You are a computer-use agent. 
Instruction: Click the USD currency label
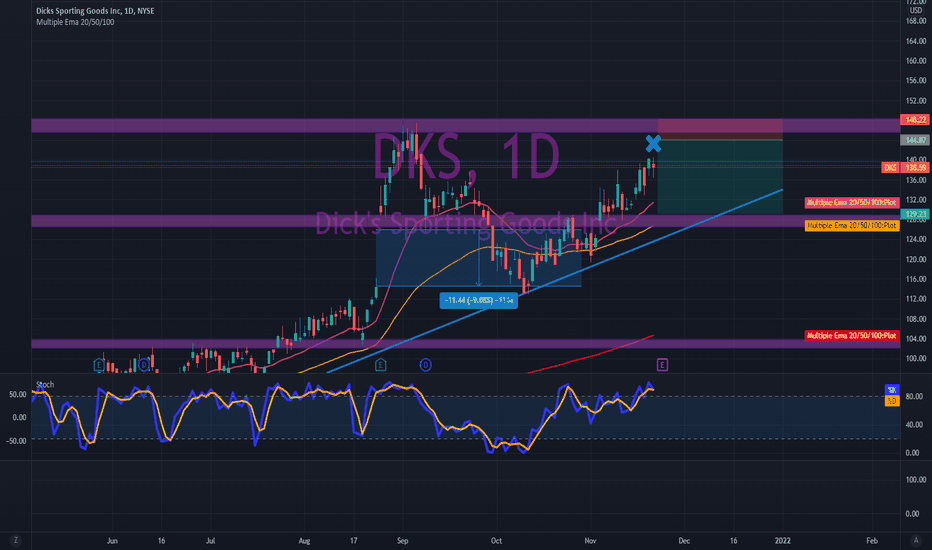tap(915, 10)
